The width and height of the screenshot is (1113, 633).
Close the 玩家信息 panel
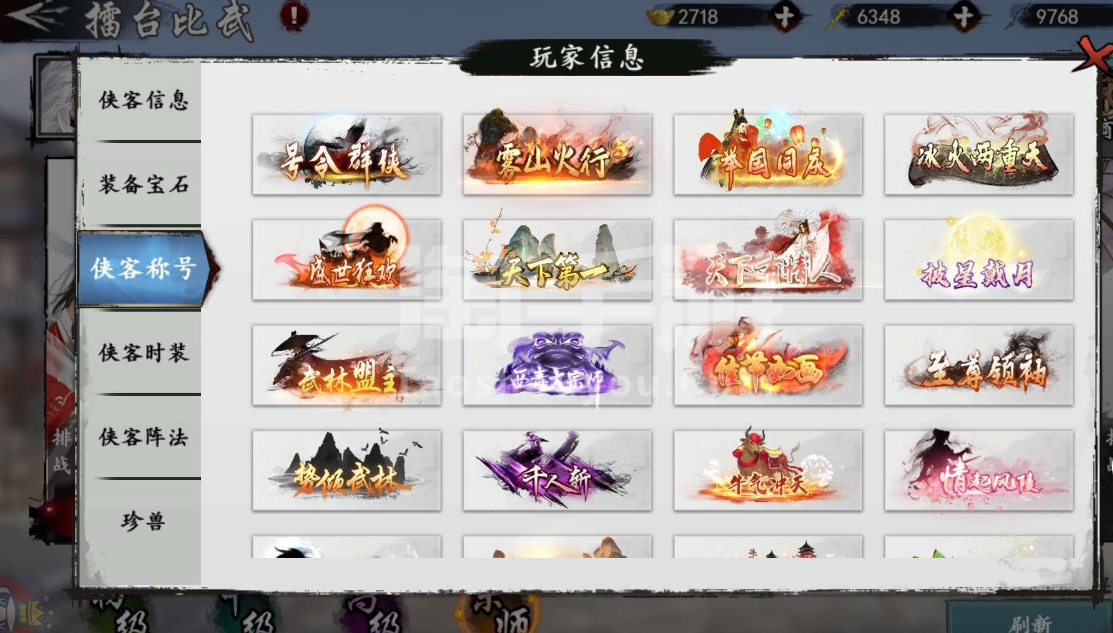click(x=1094, y=54)
